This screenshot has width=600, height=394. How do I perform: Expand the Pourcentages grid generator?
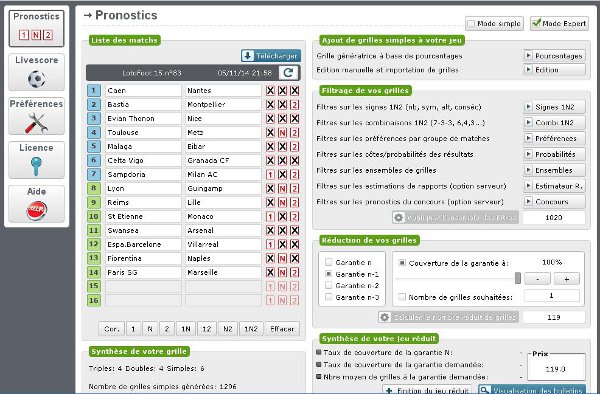pos(554,56)
